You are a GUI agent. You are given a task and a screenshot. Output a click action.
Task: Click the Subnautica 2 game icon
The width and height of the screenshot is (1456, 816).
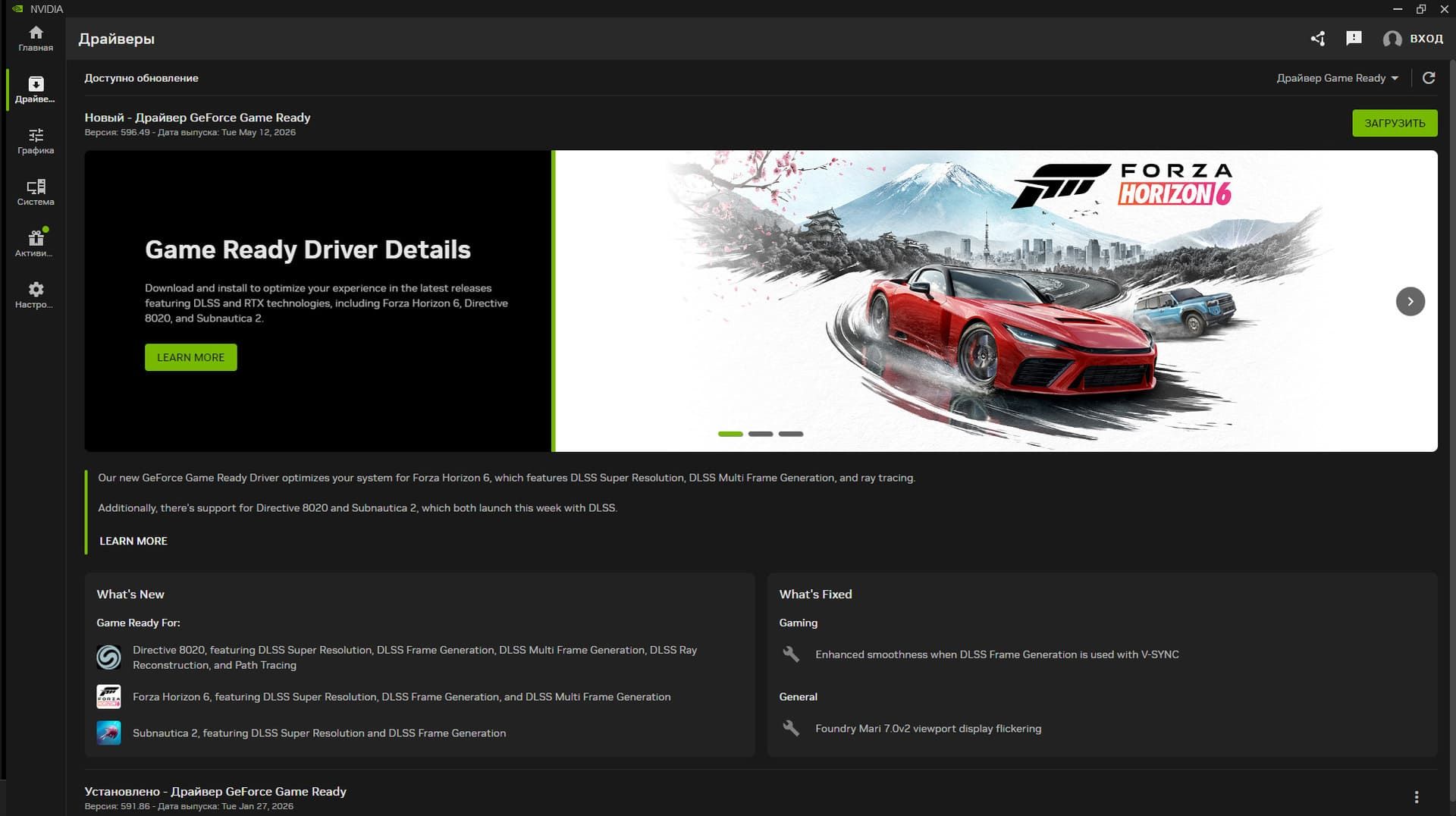108,733
